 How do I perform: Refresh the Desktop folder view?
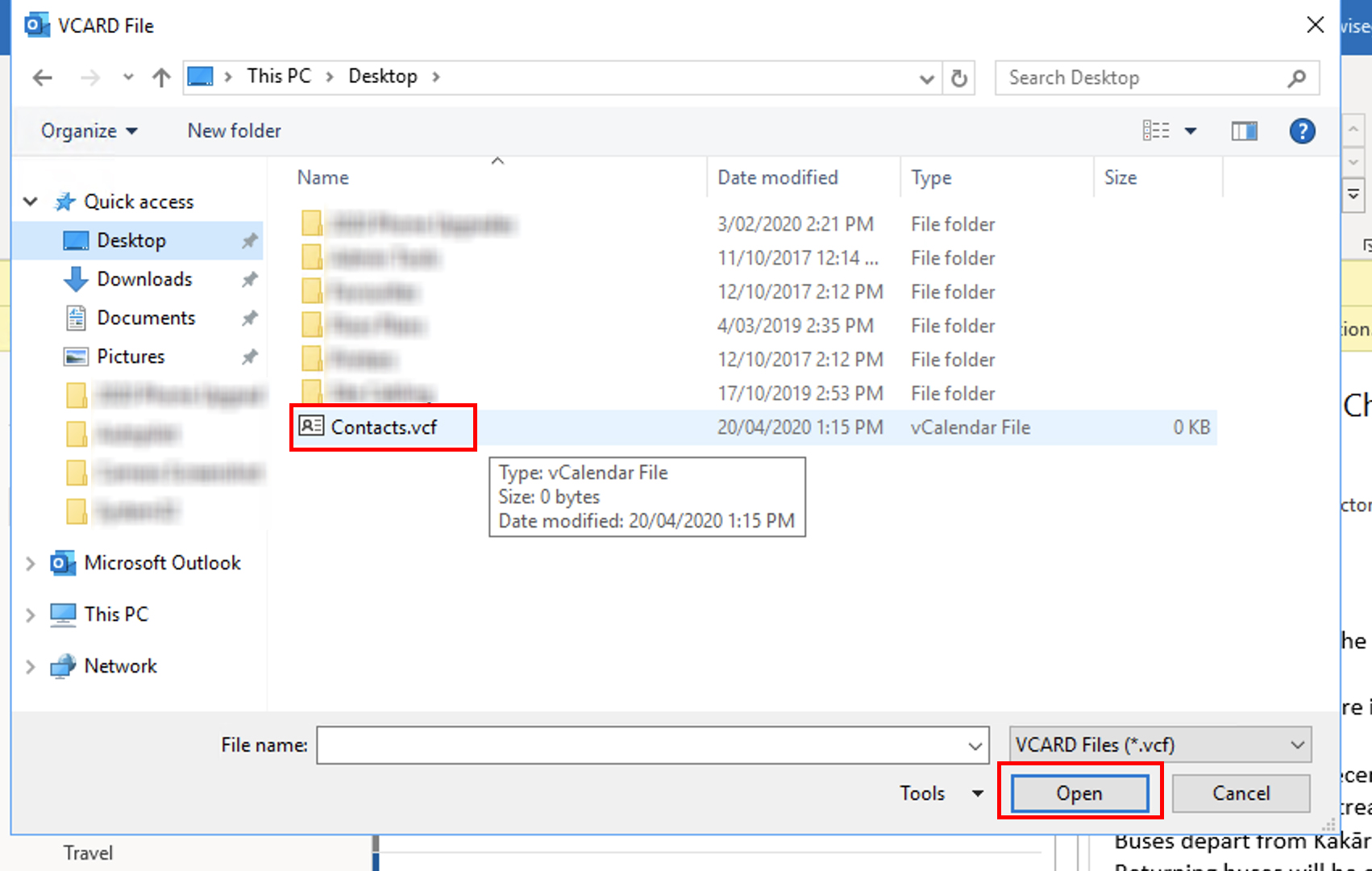click(x=958, y=78)
